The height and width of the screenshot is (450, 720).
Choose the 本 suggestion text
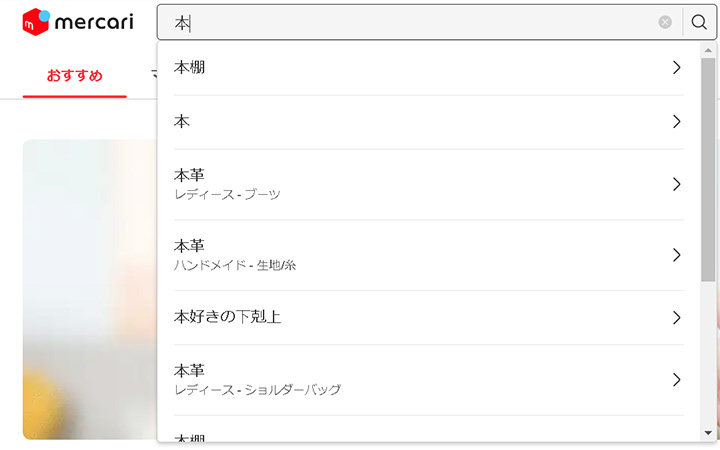pos(182,122)
